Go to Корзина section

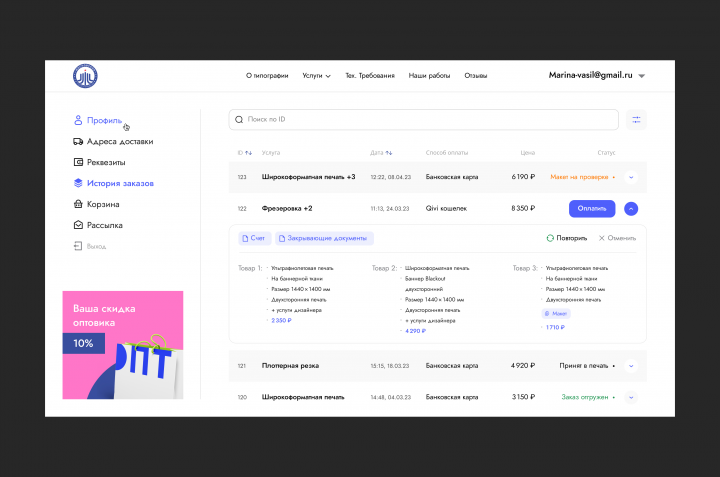pyautogui.click(x=103, y=204)
